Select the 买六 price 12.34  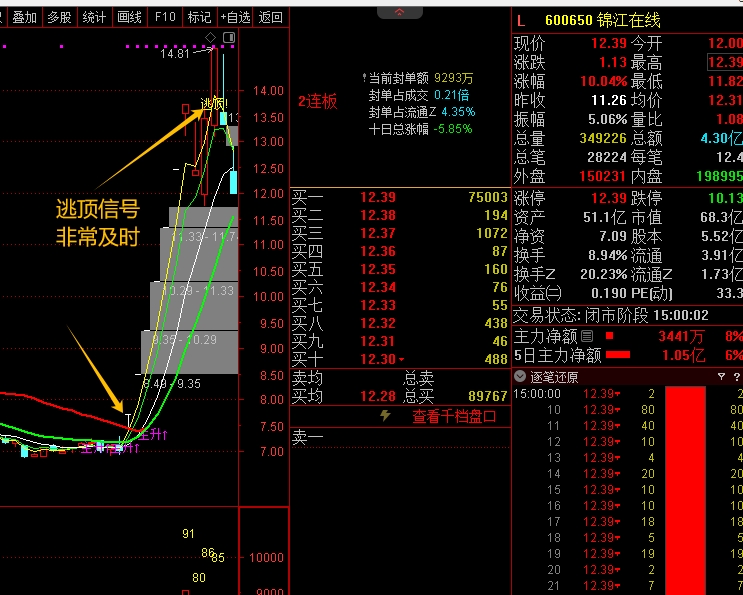click(378, 287)
